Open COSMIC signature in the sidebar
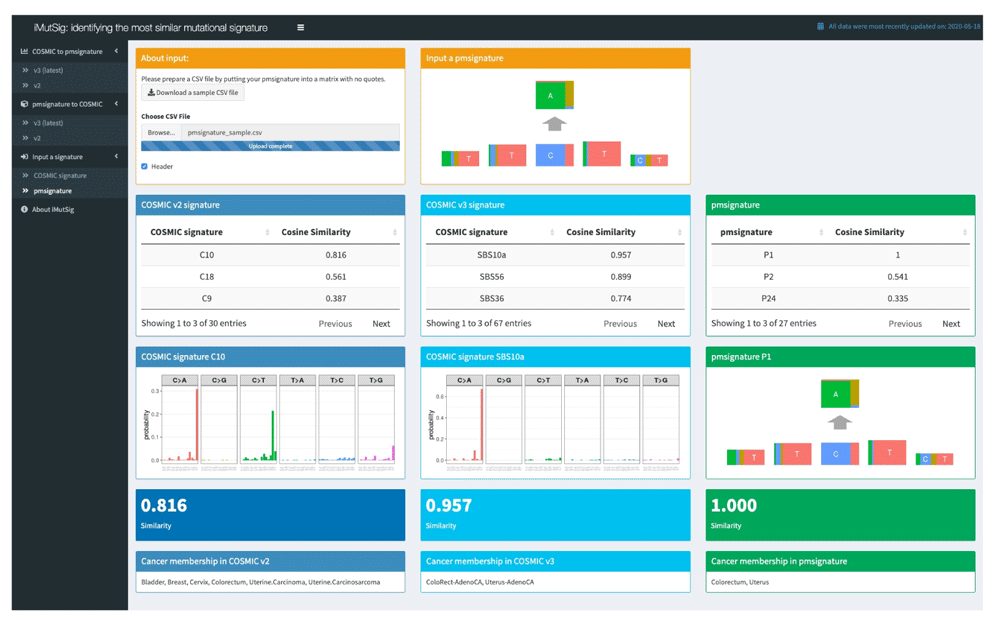The image size is (1000, 630). coord(60,176)
